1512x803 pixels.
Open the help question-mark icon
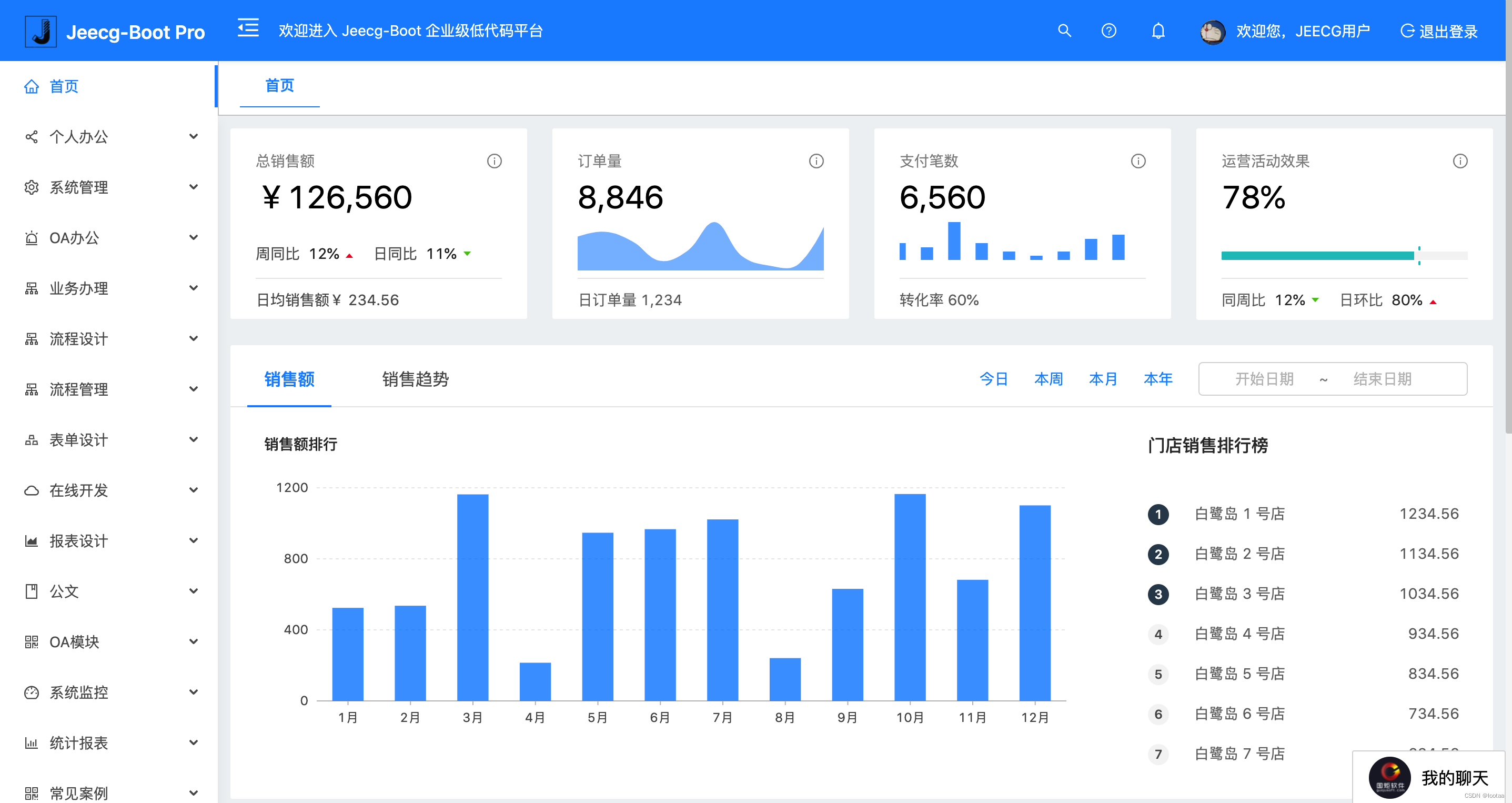coord(1109,31)
